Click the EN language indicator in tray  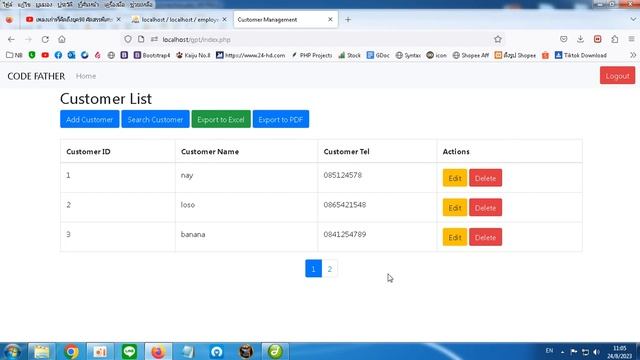(x=549, y=351)
